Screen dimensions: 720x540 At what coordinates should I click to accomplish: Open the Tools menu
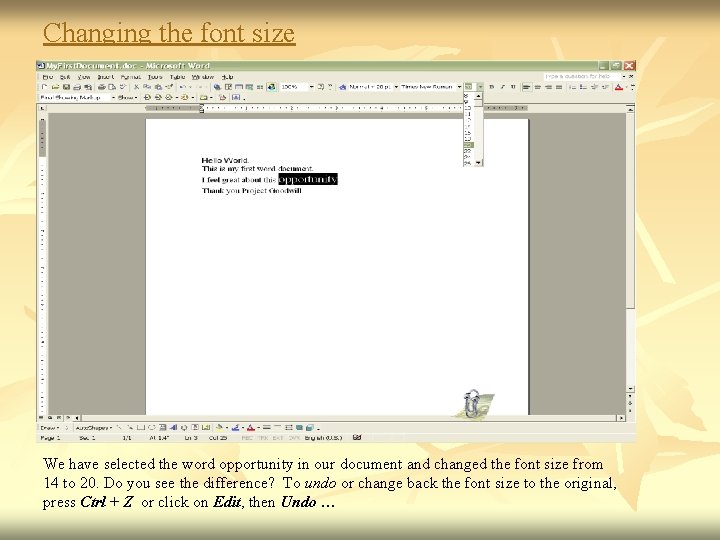point(155,77)
